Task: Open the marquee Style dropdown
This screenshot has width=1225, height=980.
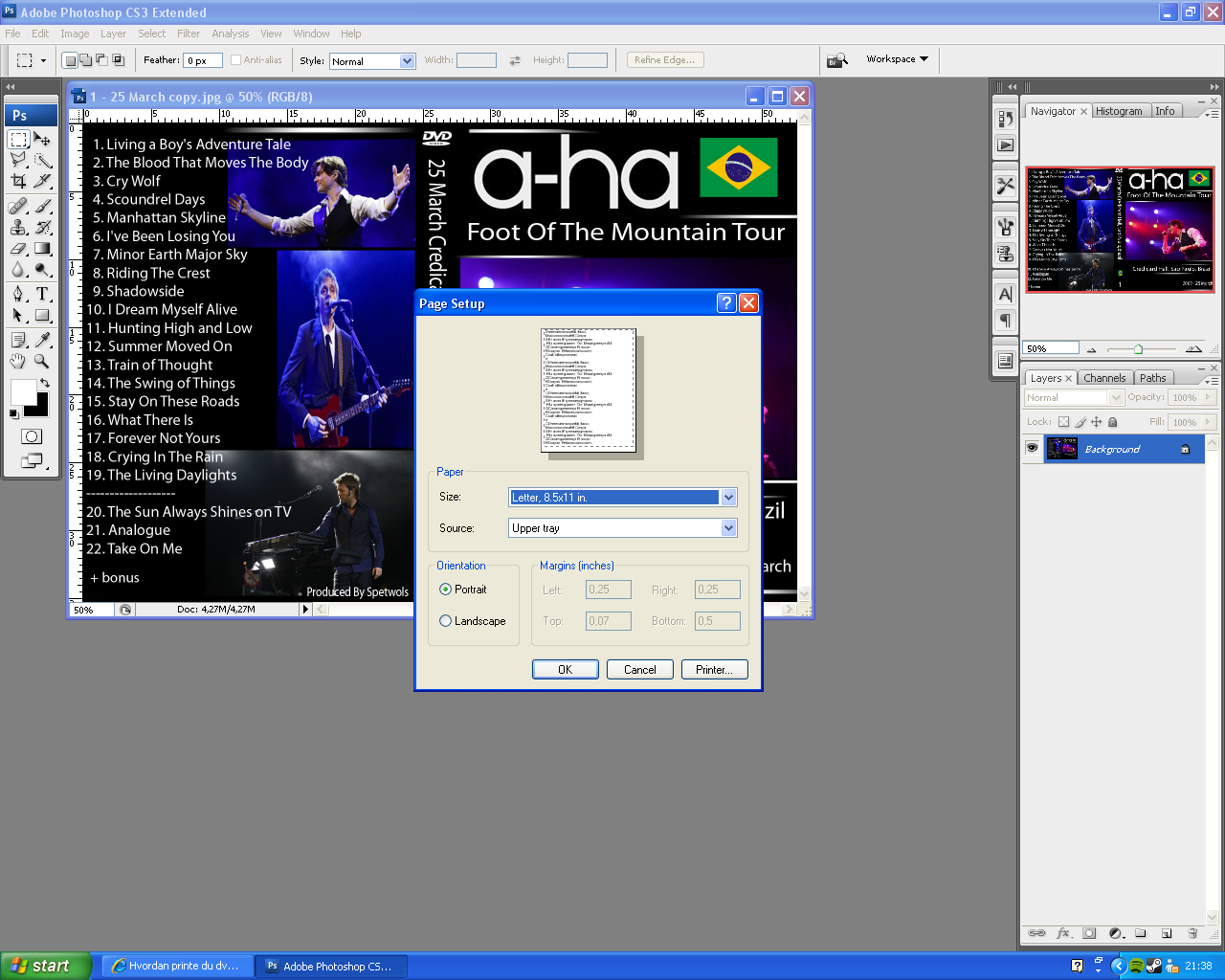Action: pos(407,61)
